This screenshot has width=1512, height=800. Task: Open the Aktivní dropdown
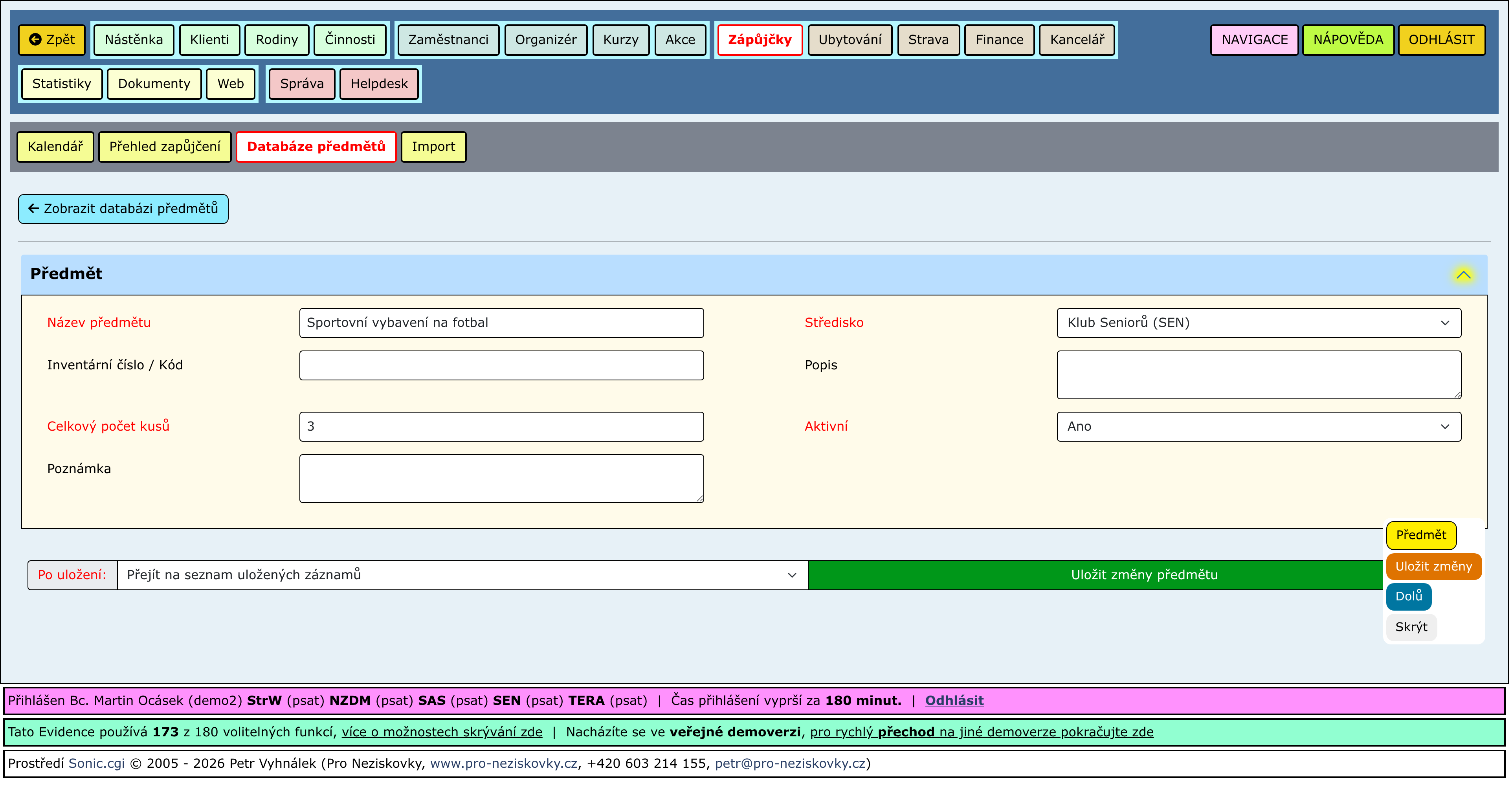point(1259,427)
